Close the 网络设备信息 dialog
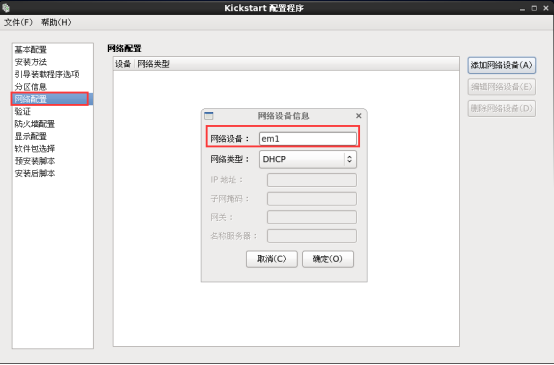Viewport: 554px width, 365px height. 359,116
